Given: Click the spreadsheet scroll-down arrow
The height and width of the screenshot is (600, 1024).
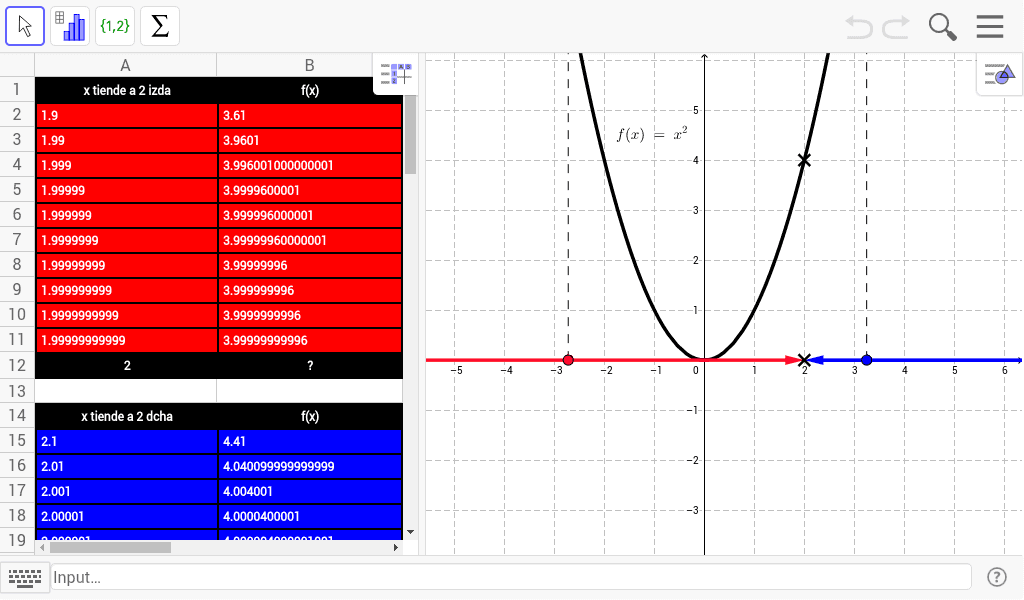Looking at the screenshot, I should (410, 532).
